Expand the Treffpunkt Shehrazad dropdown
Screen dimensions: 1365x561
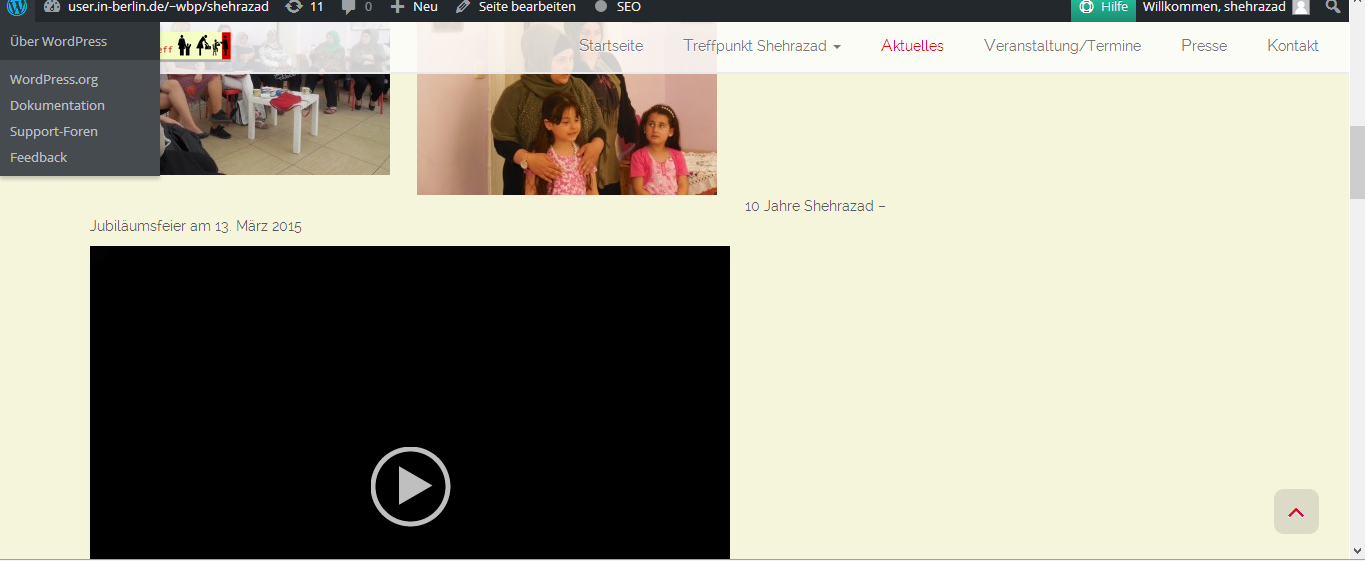tap(762, 46)
